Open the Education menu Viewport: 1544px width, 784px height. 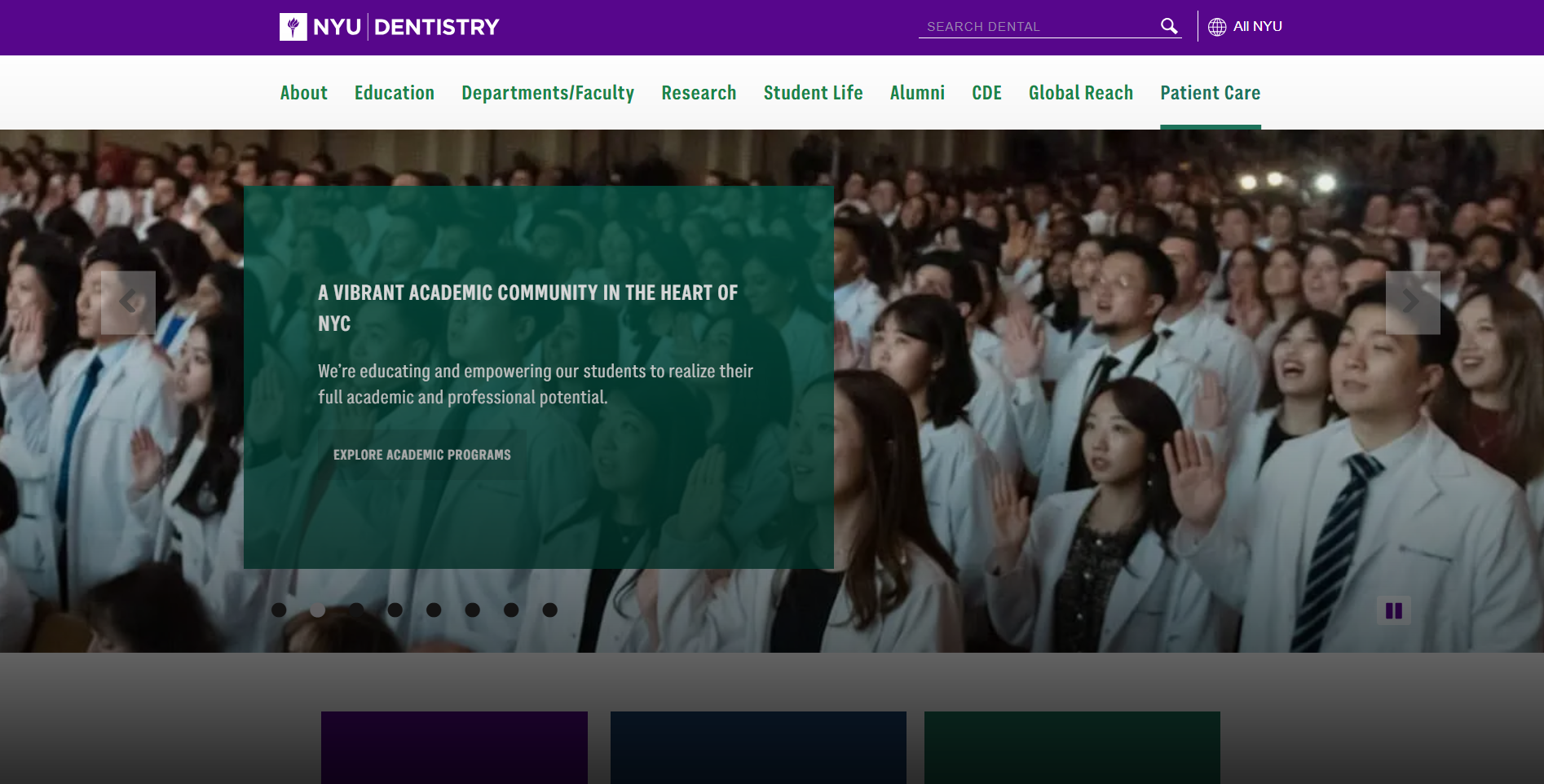tap(395, 93)
